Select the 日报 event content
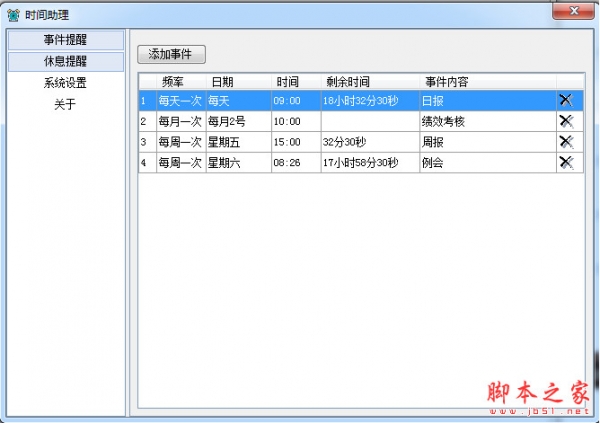The image size is (600, 423). pyautogui.click(x=488, y=101)
